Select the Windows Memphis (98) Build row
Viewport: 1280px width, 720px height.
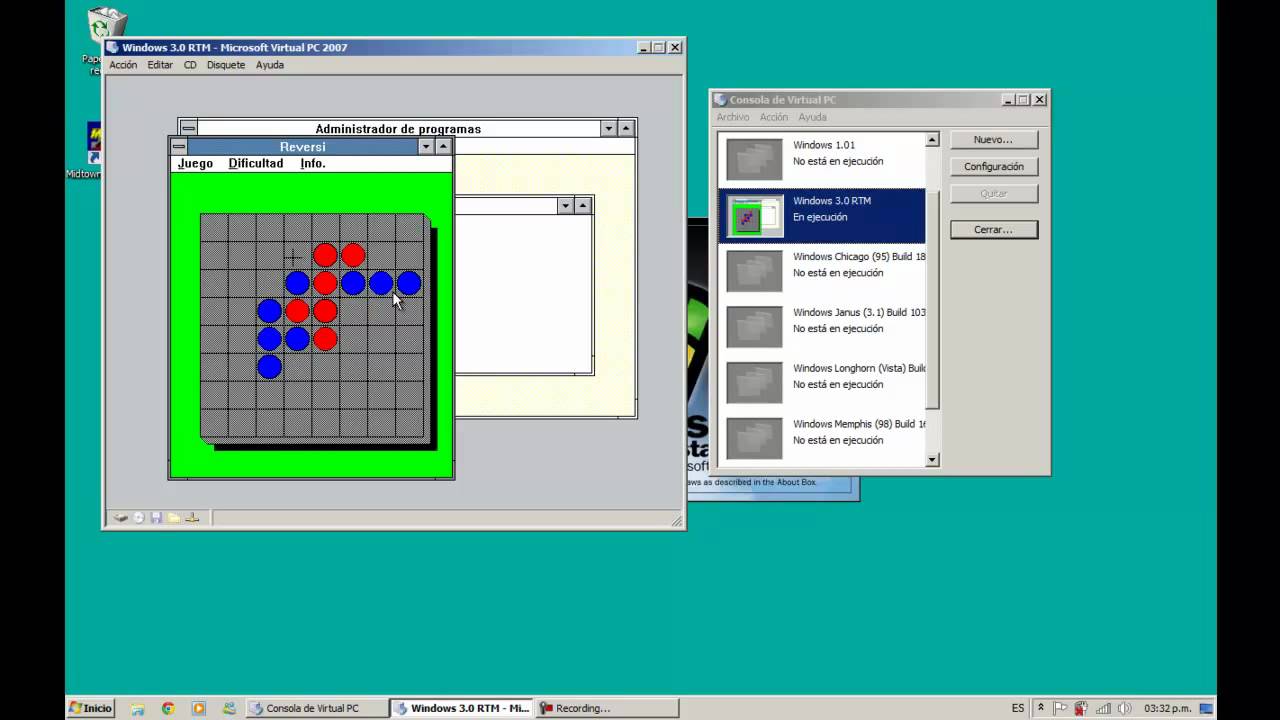coord(822,440)
